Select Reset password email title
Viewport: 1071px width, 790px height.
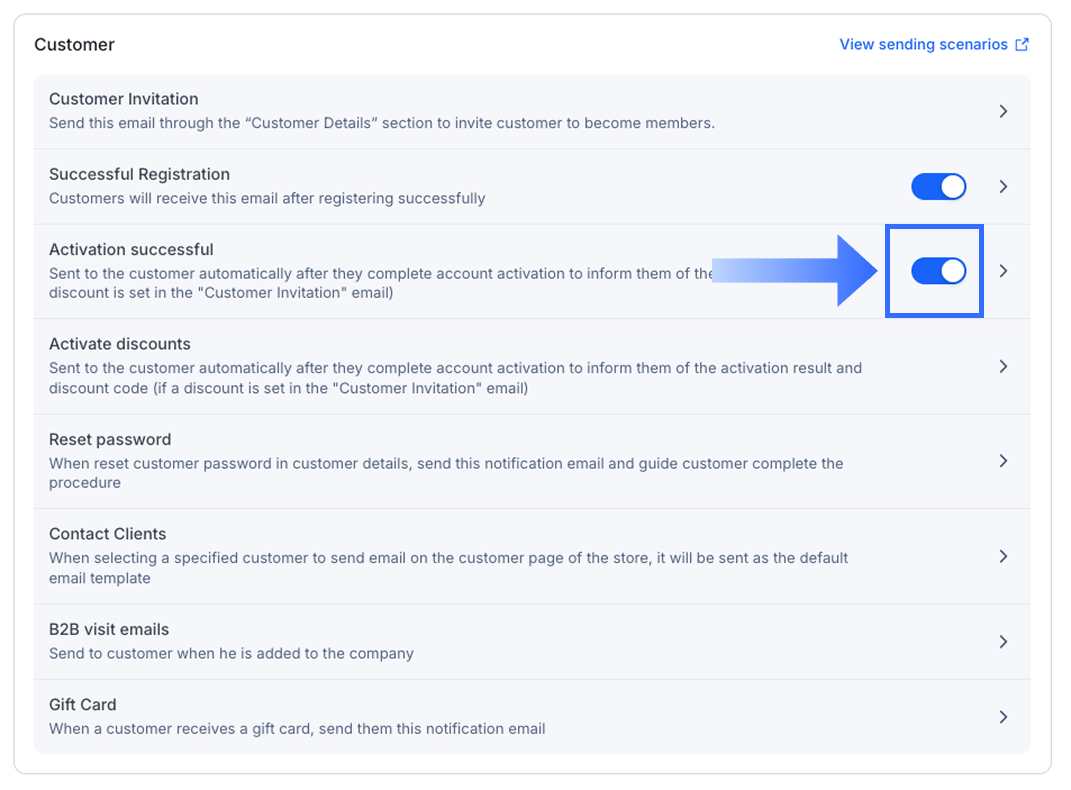tap(110, 439)
